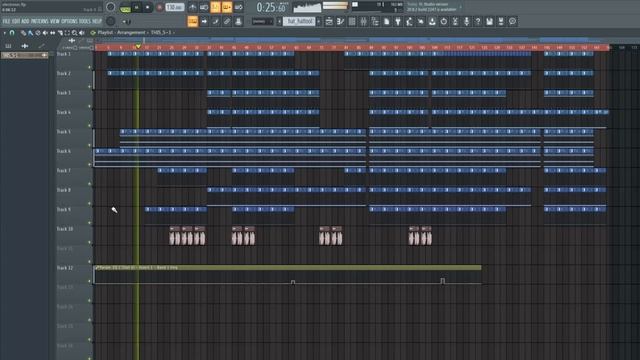640x360 pixels.
Task: Enable wait for input before playing
Action: pyautogui.click(x=204, y=7)
